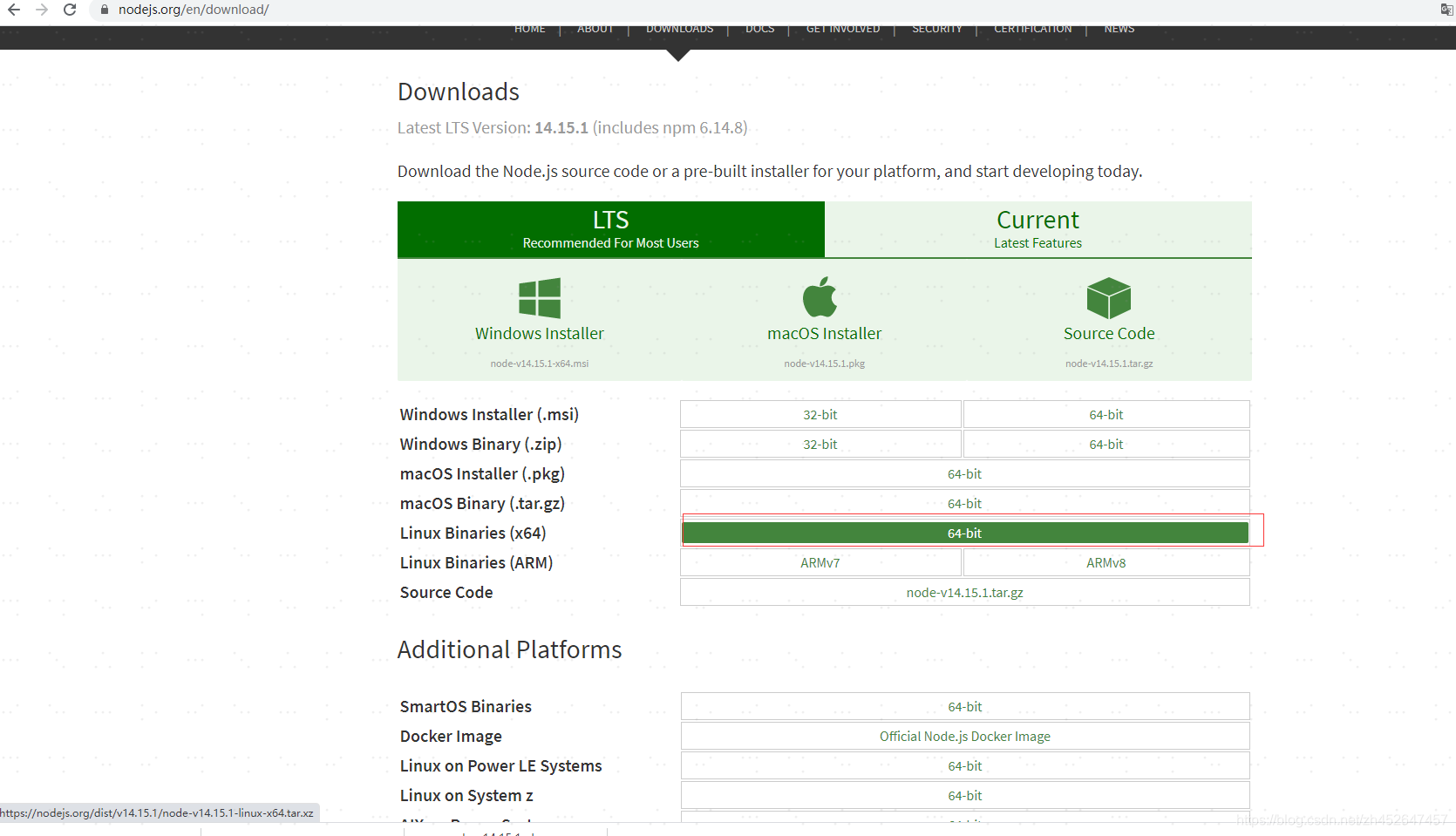This screenshot has width=1456, height=836.
Task: Open HOME in the site navigation
Action: pyautogui.click(x=530, y=29)
